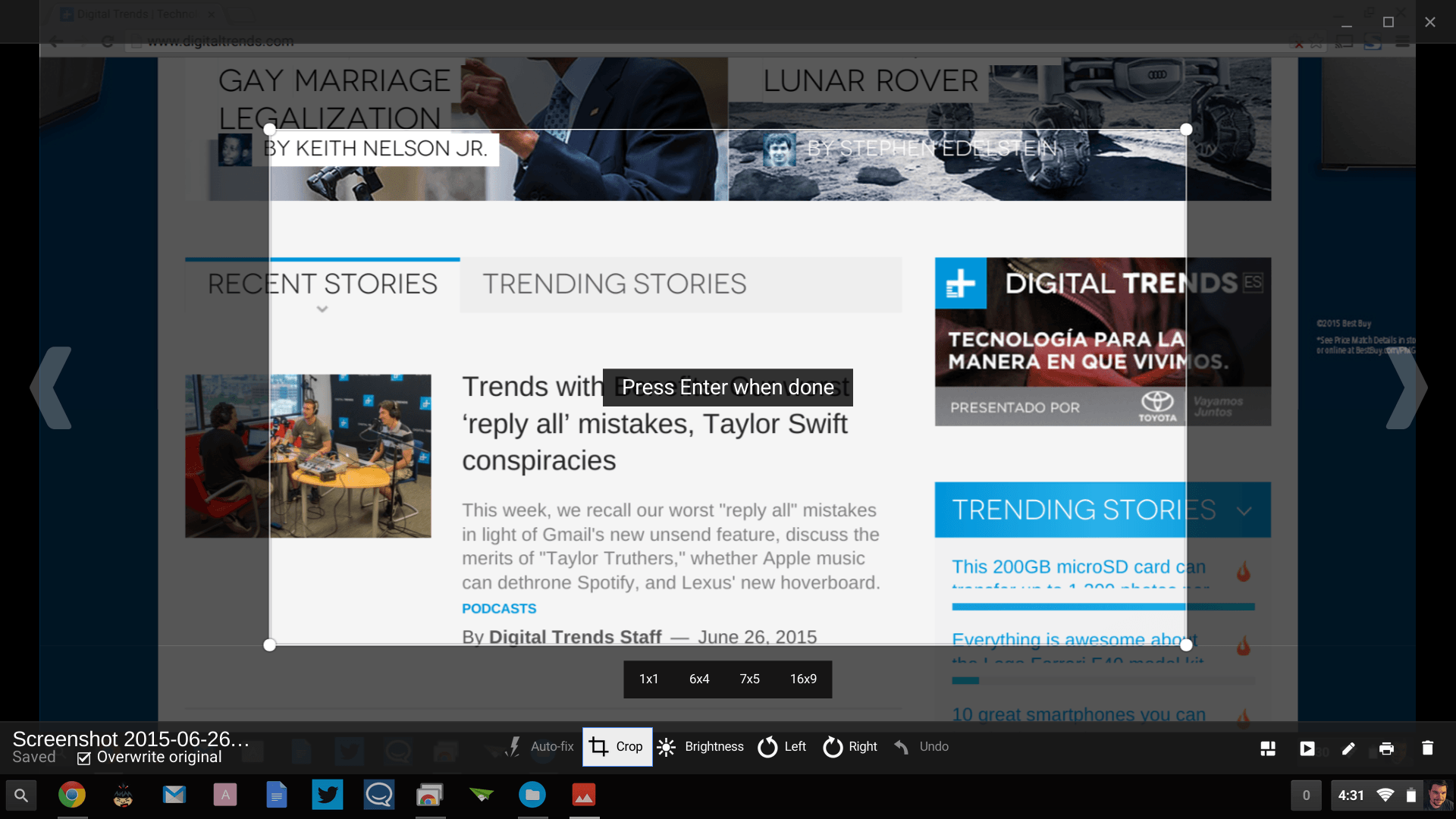
Task: Print the current image
Action: click(1386, 748)
